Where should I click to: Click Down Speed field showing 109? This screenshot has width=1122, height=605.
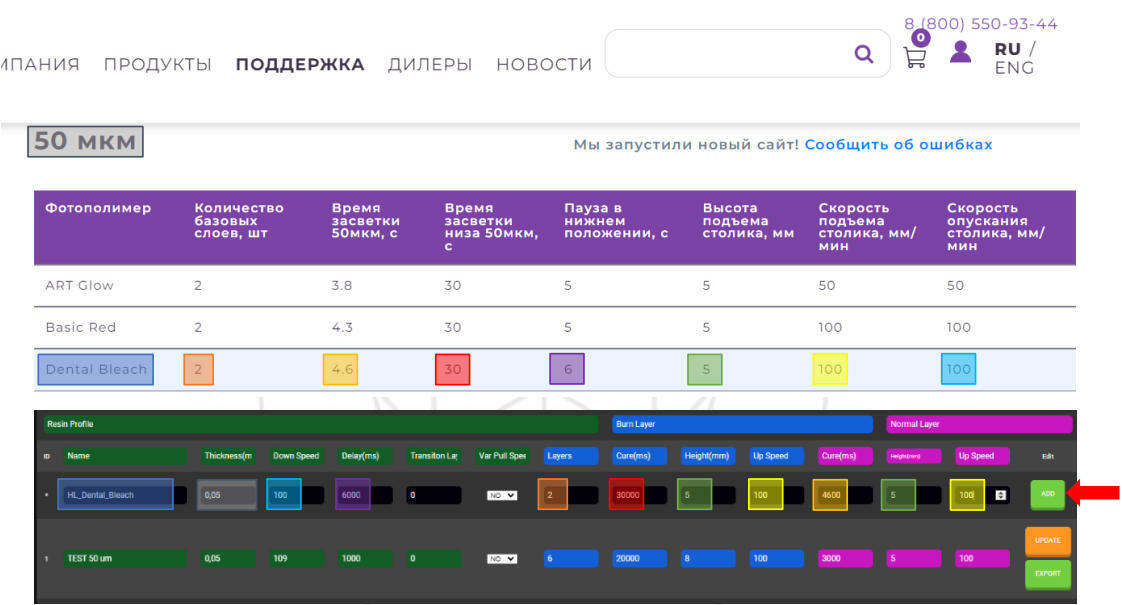(x=296, y=558)
